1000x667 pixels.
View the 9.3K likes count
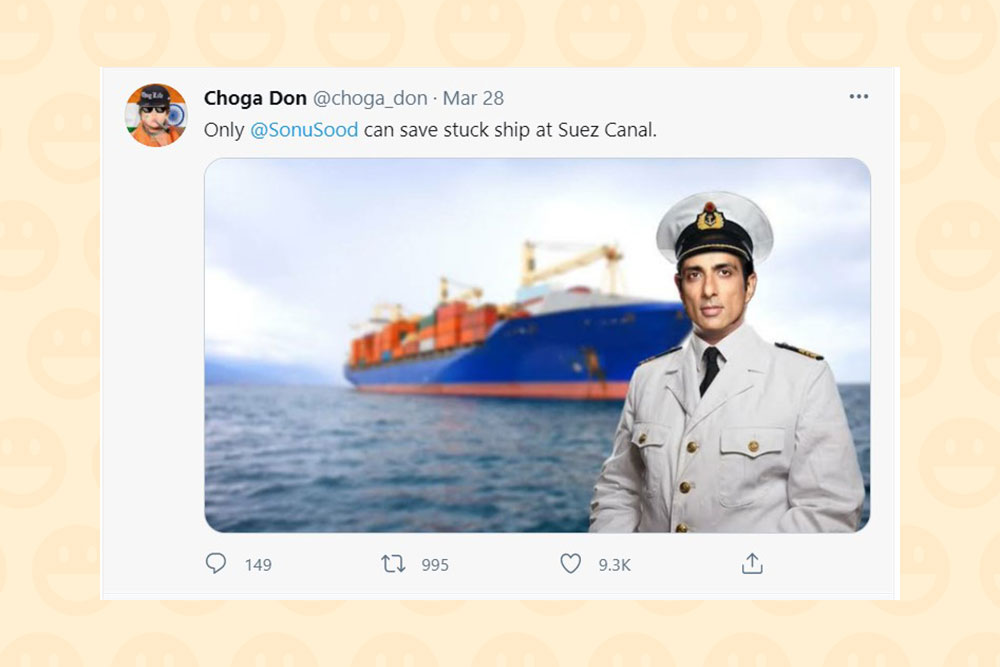coord(614,565)
